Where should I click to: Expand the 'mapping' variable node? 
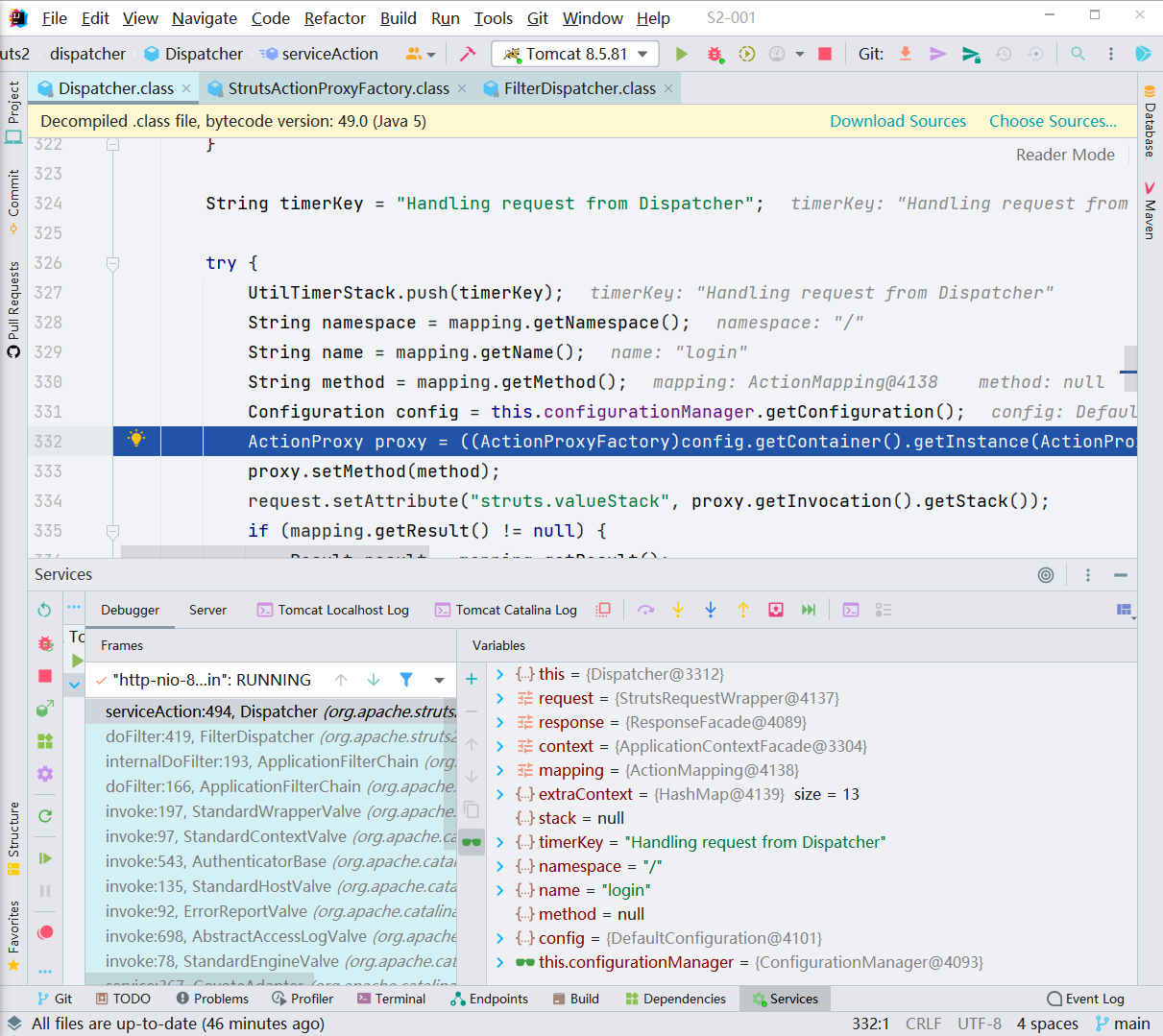click(499, 770)
